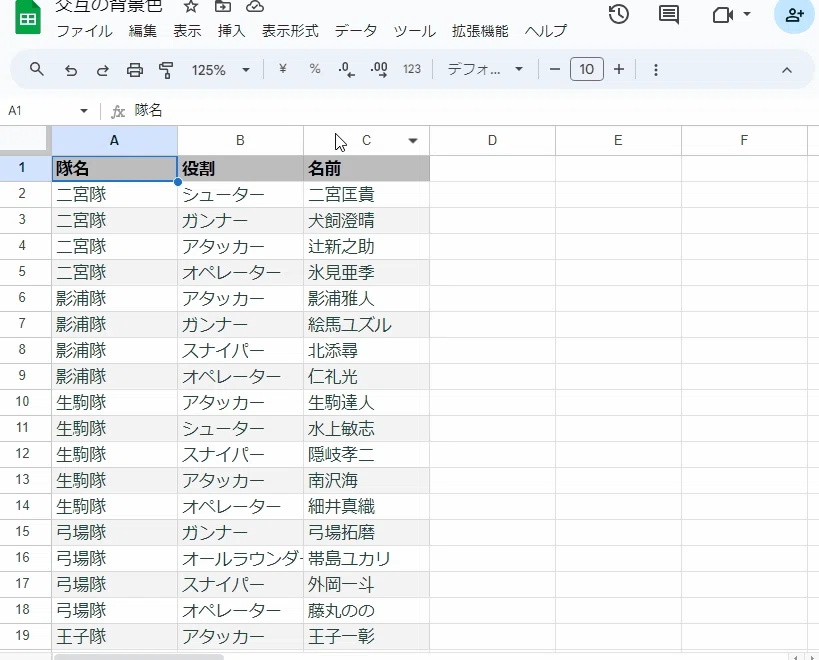Open column C header dropdown arrow
Image resolution: width=819 pixels, height=660 pixels.
(413, 140)
